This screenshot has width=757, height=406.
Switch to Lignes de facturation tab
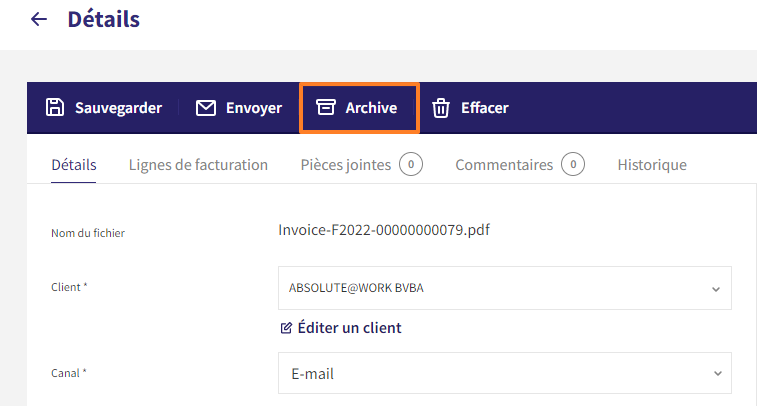(198, 165)
